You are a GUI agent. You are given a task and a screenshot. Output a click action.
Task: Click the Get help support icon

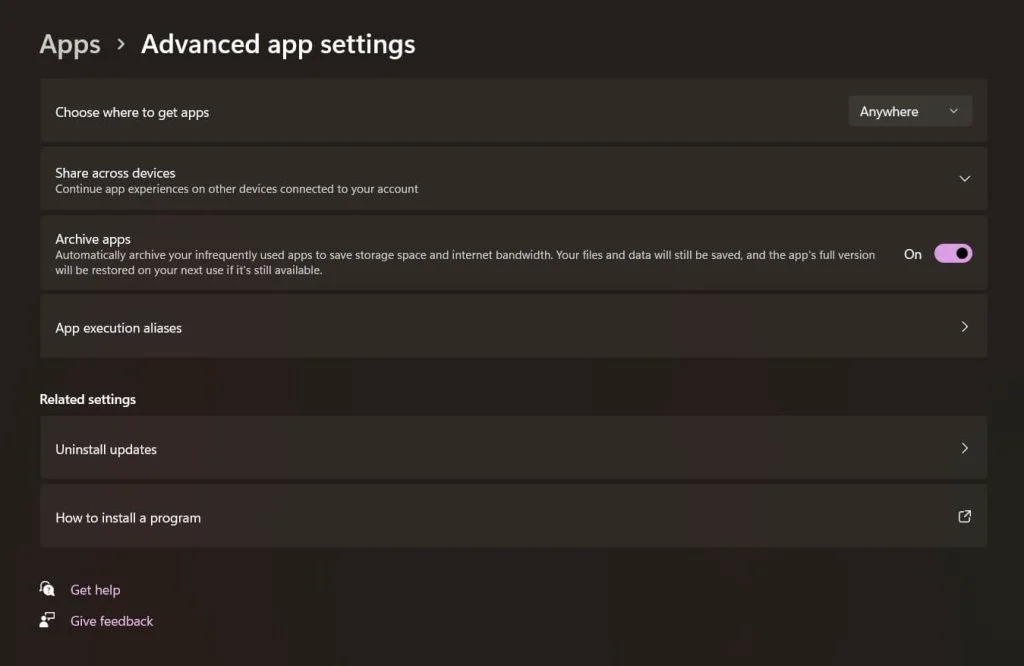click(x=46, y=589)
